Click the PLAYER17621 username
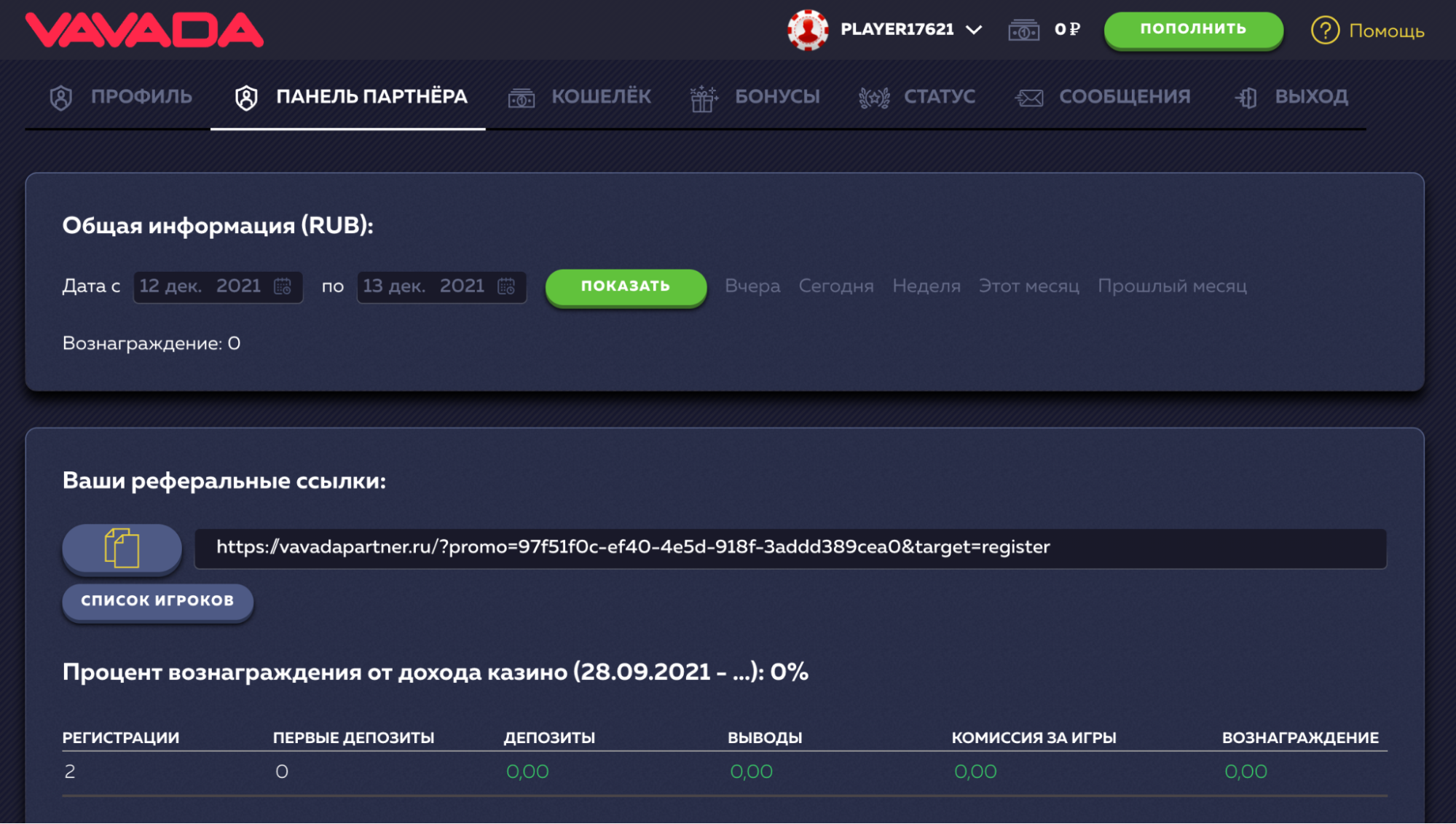 (x=897, y=29)
